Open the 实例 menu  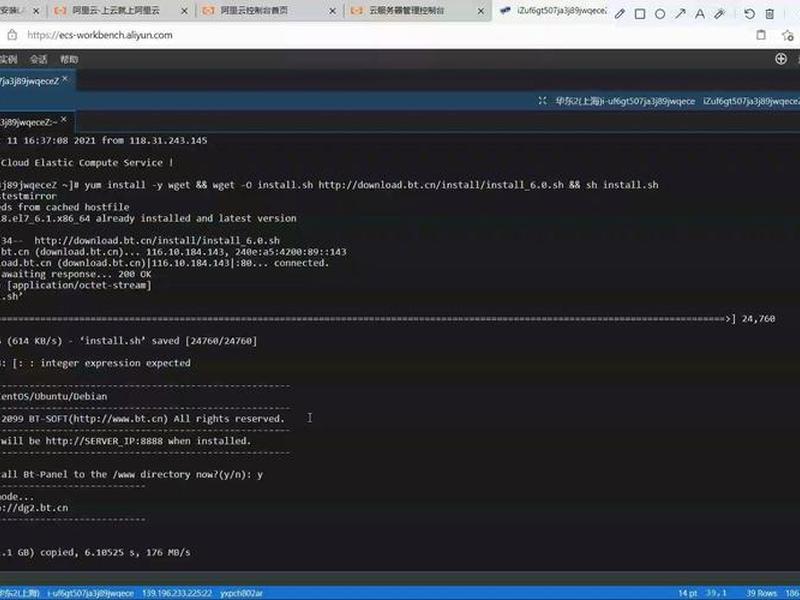click(x=9, y=59)
